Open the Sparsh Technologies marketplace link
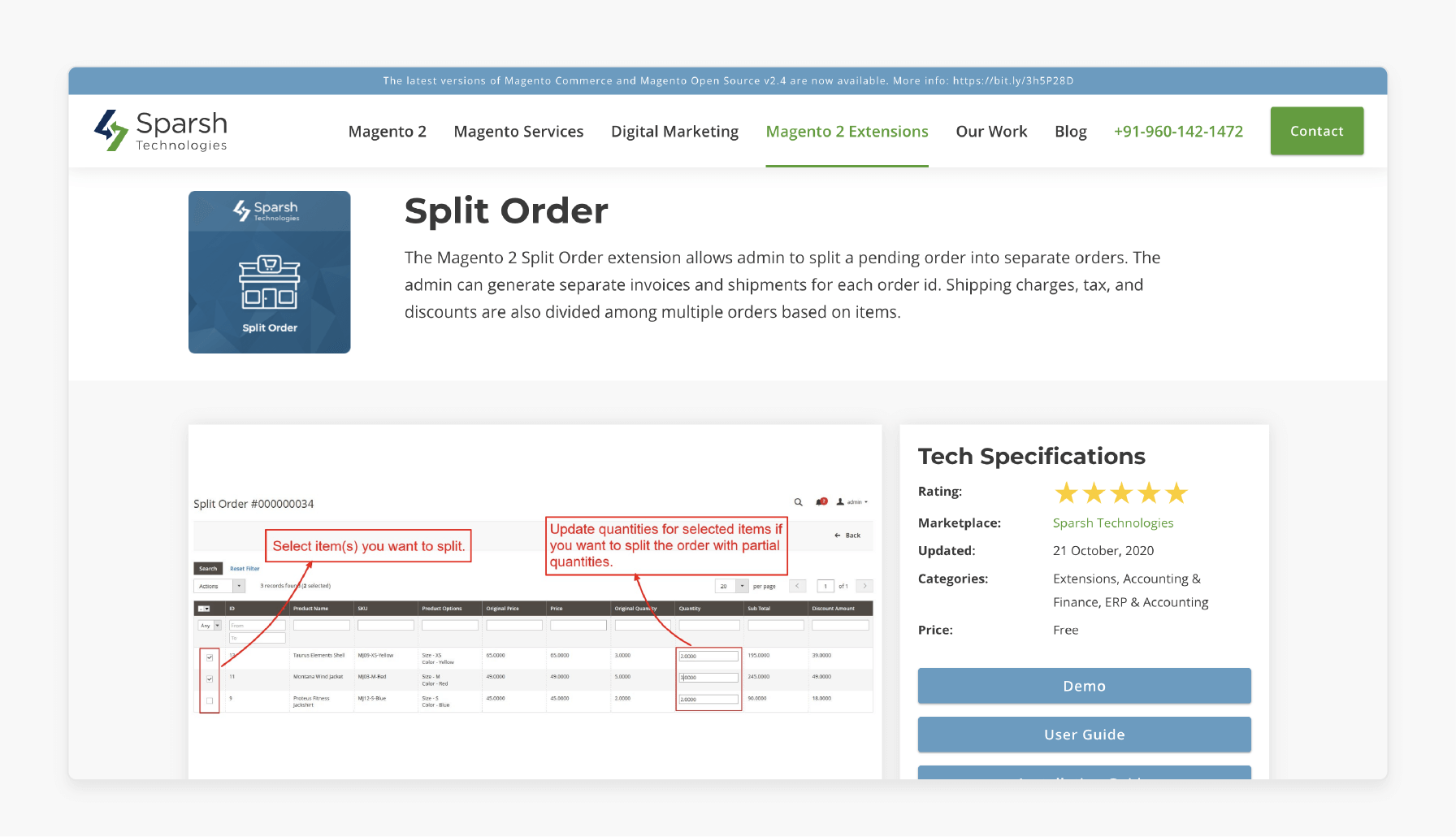Image resolution: width=1456 pixels, height=837 pixels. [1113, 523]
